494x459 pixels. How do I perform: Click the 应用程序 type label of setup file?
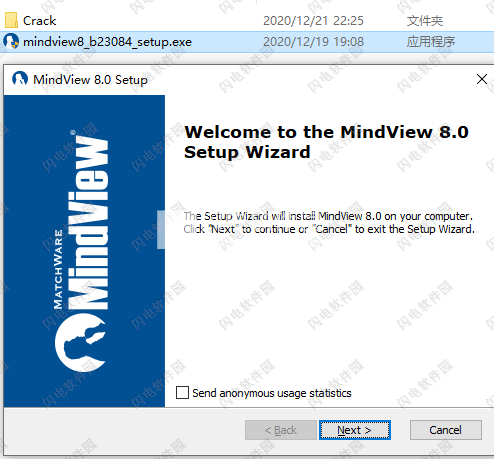pyautogui.click(x=431, y=42)
